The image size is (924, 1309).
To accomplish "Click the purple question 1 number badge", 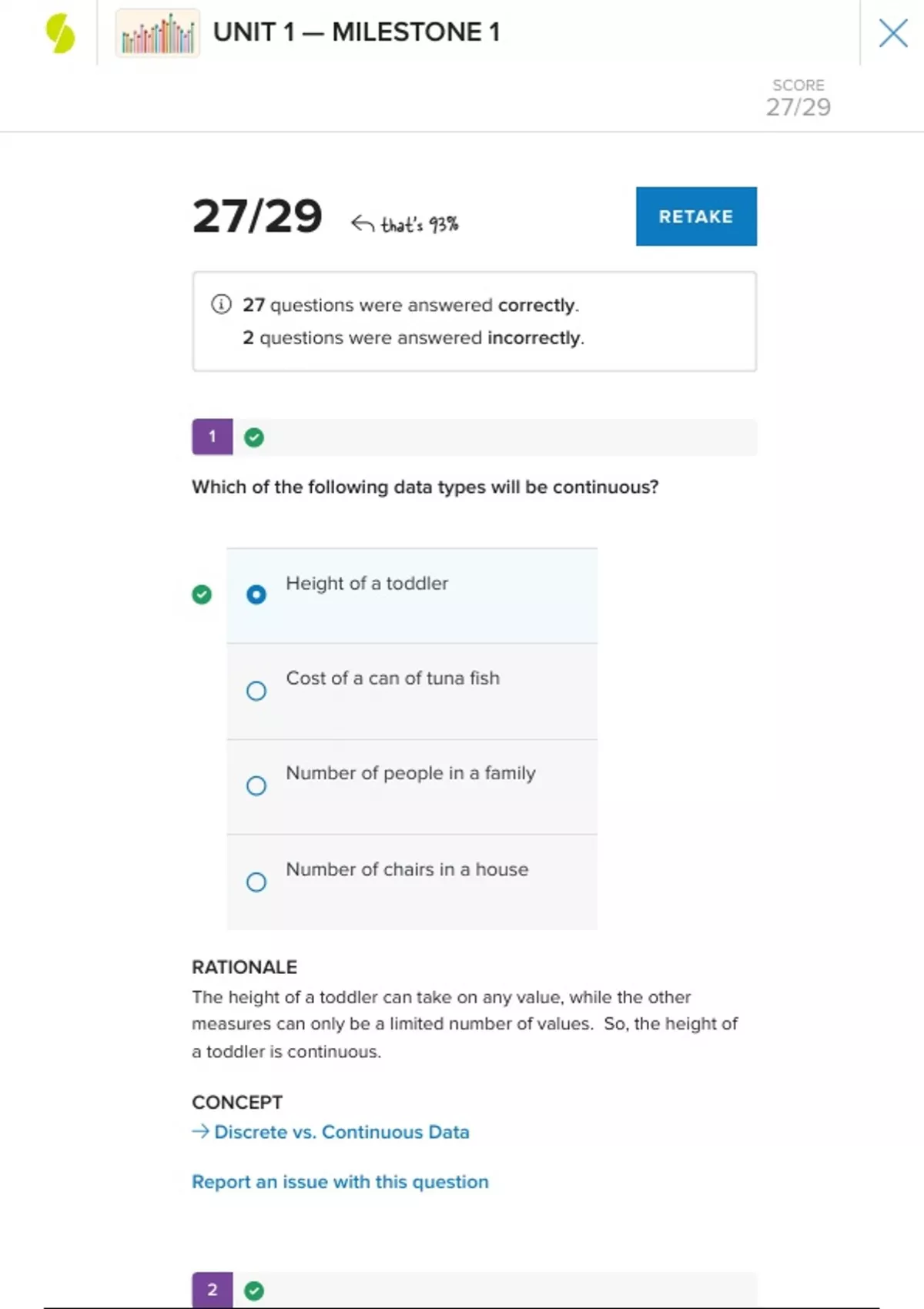I will [x=213, y=437].
